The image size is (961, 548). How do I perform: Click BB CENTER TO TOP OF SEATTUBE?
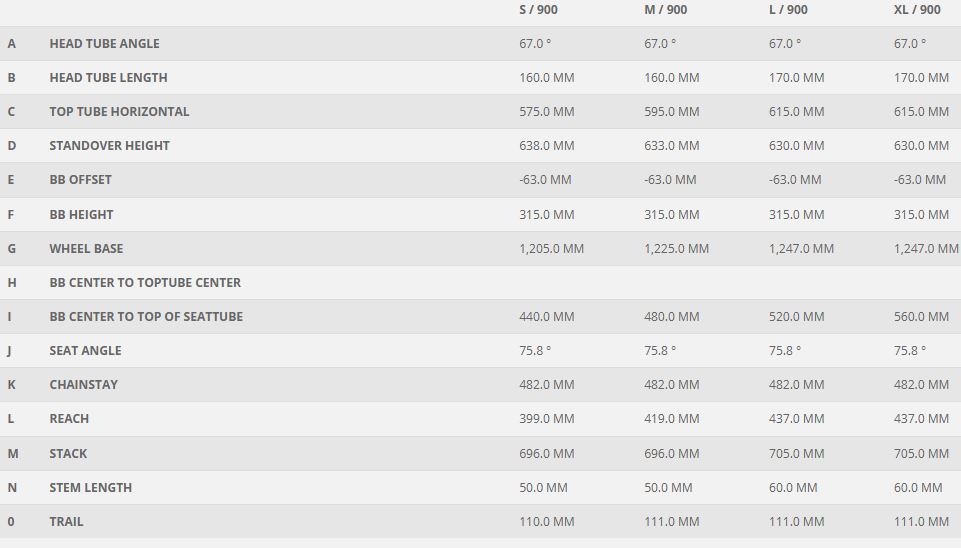pos(146,317)
